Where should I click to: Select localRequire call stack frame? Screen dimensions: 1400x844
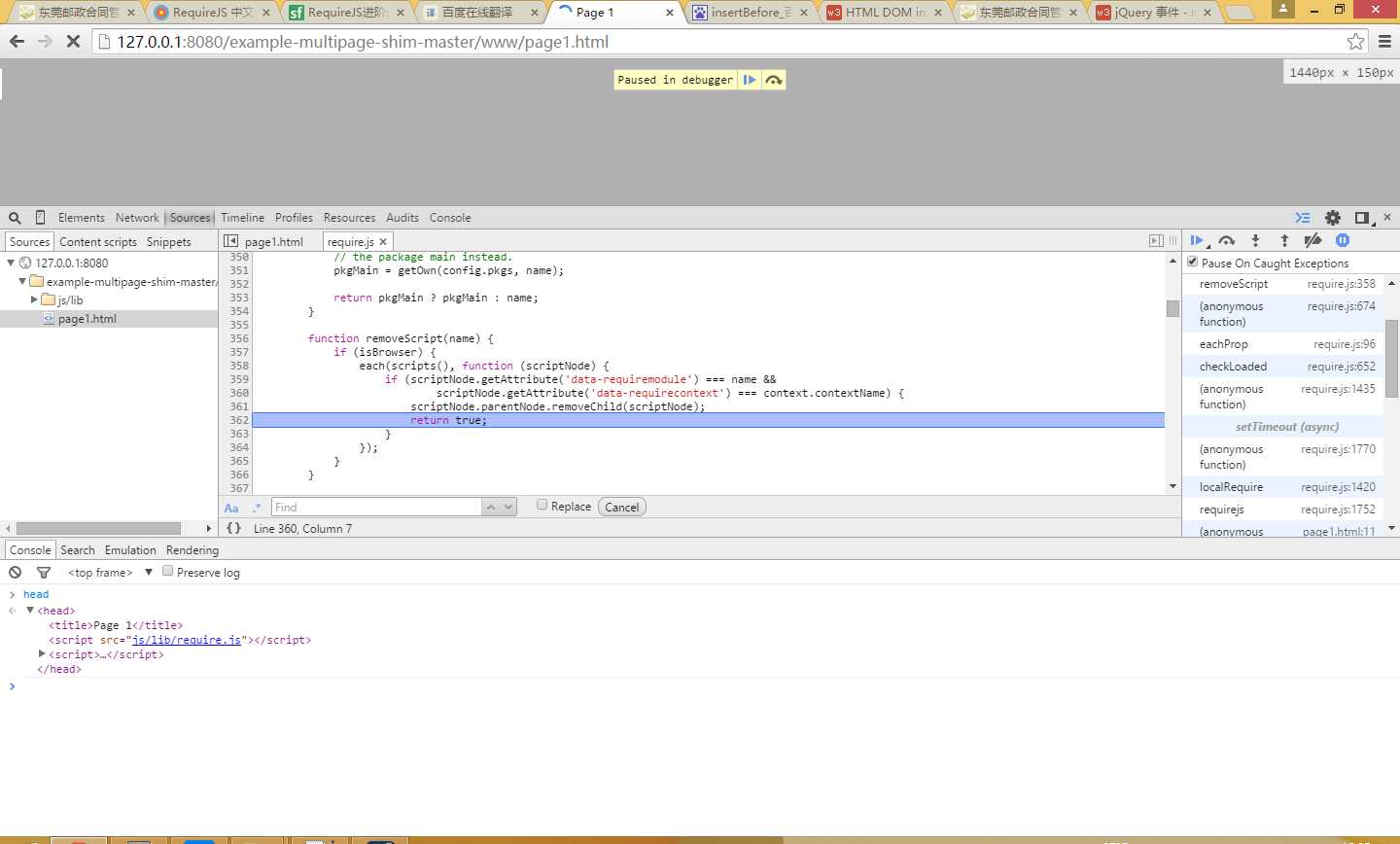click(x=1283, y=487)
